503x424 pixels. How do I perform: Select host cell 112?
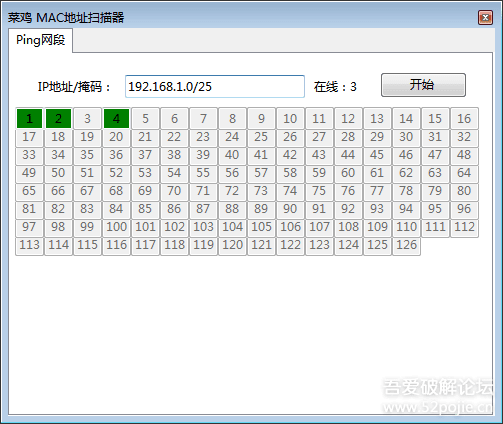click(x=464, y=227)
